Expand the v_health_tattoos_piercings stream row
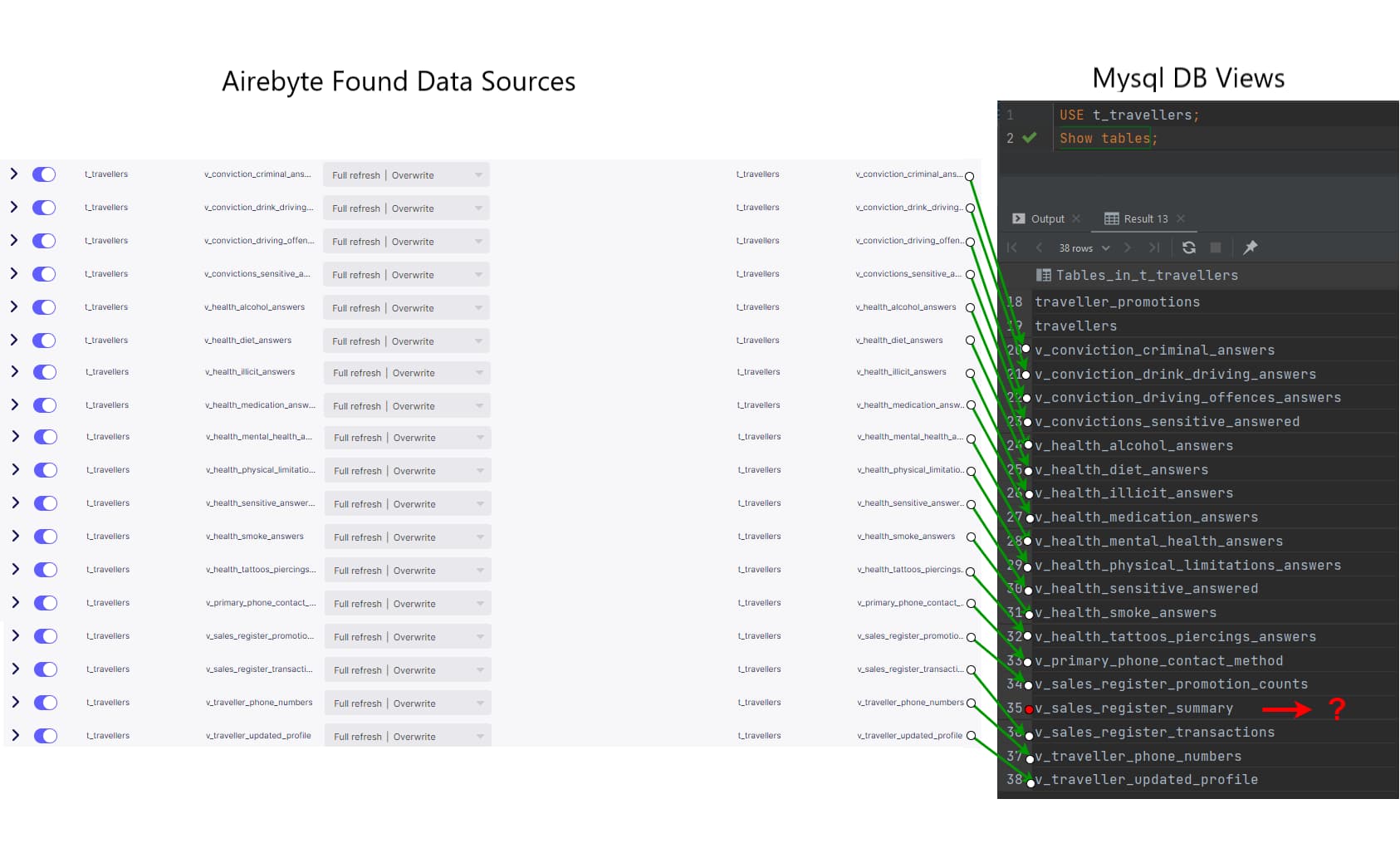 (15, 569)
